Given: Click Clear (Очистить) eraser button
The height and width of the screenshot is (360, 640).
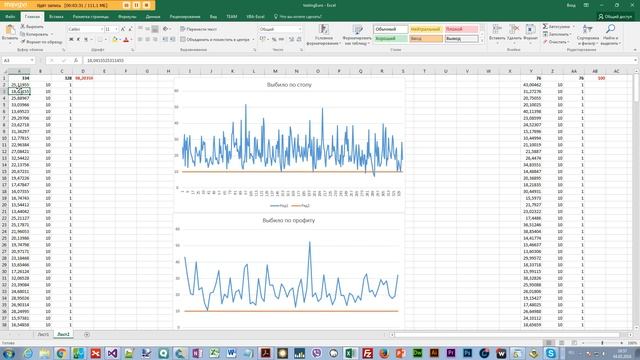Looking at the screenshot, I should click(x=556, y=42).
